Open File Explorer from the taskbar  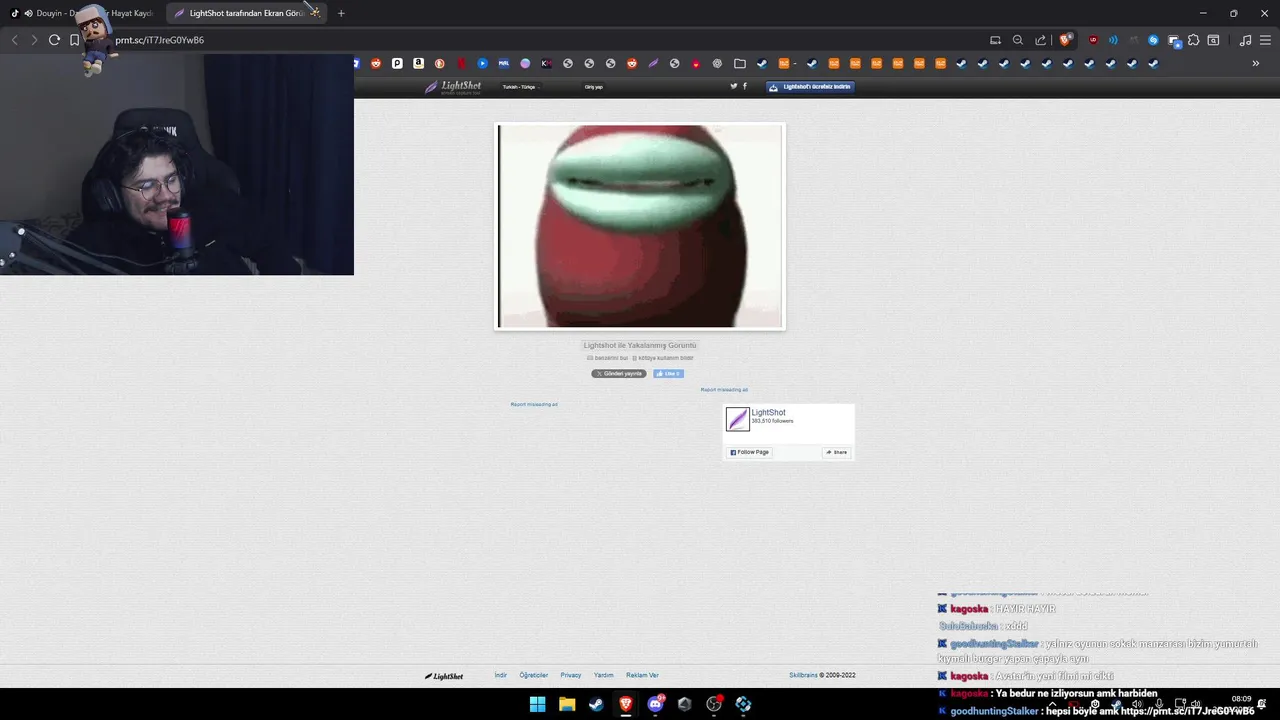tap(567, 704)
